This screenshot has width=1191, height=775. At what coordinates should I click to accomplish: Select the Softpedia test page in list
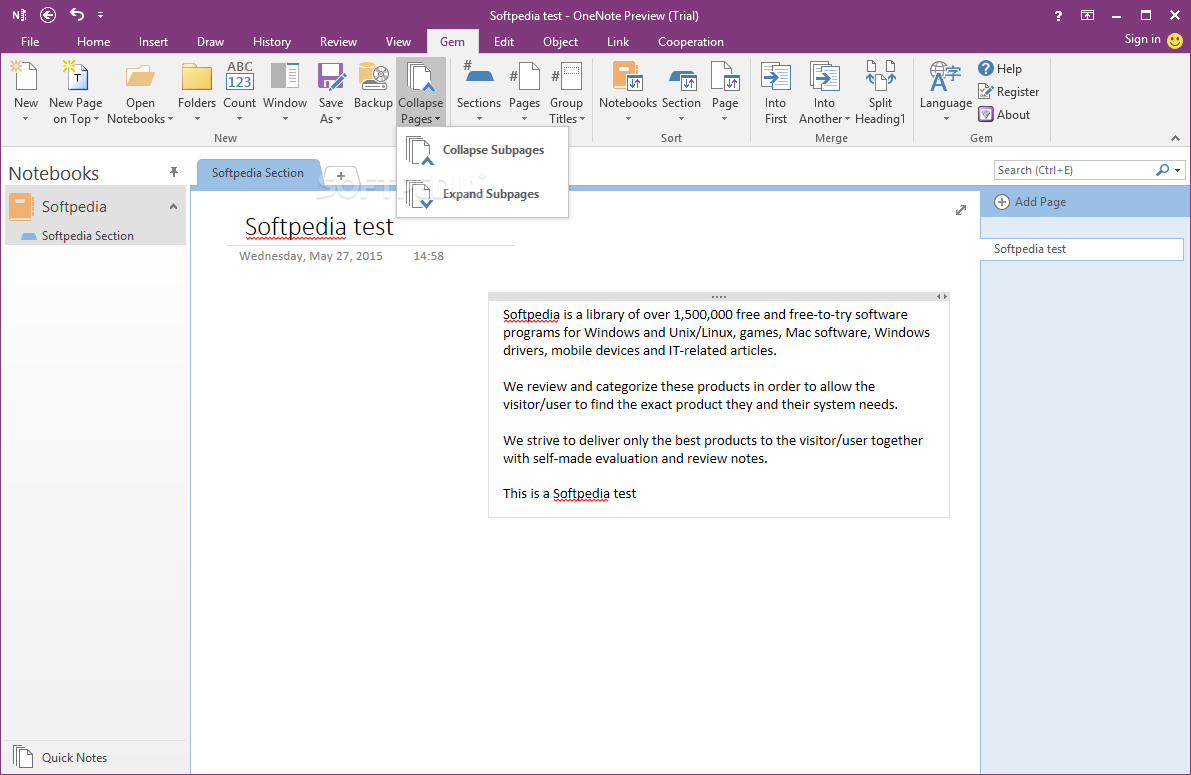pyautogui.click(x=1082, y=249)
